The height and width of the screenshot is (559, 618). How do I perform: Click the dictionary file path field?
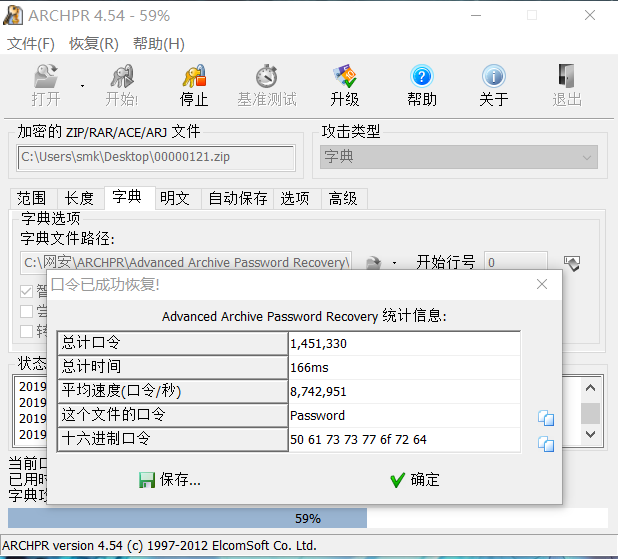(186, 262)
